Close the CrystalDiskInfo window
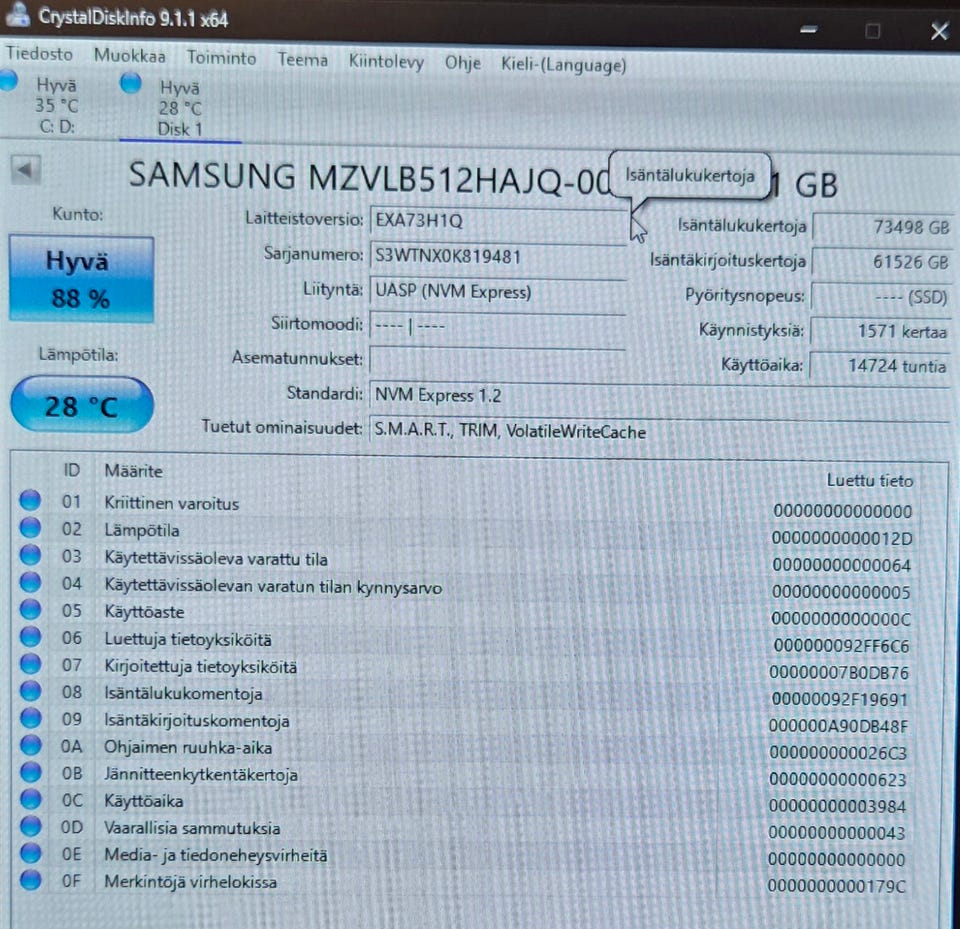Image resolution: width=960 pixels, height=929 pixels. click(x=940, y=31)
